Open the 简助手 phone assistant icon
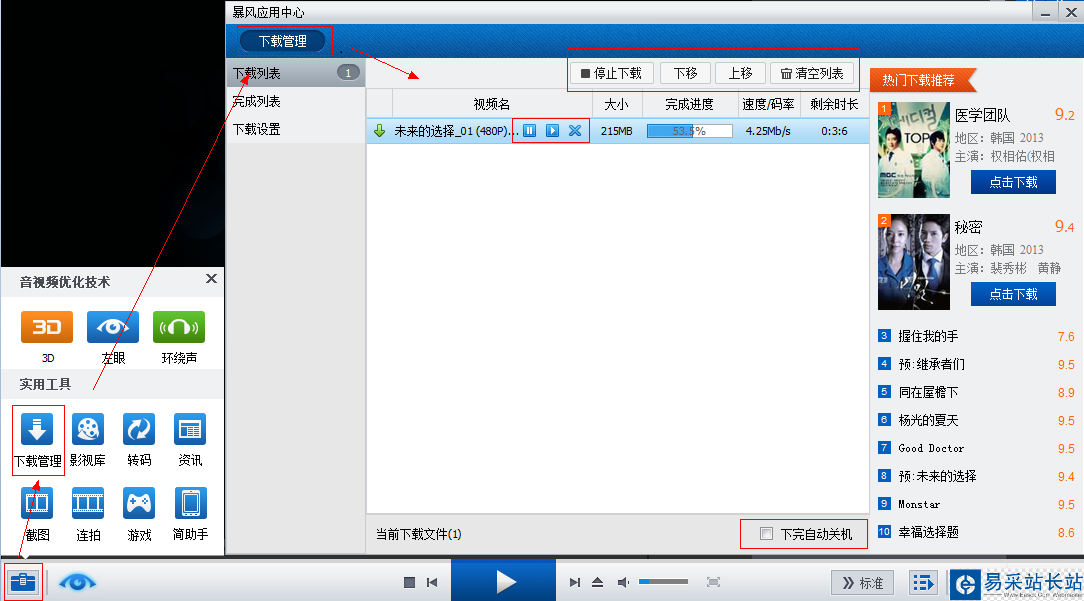Image resolution: width=1084 pixels, height=601 pixels. (x=190, y=503)
